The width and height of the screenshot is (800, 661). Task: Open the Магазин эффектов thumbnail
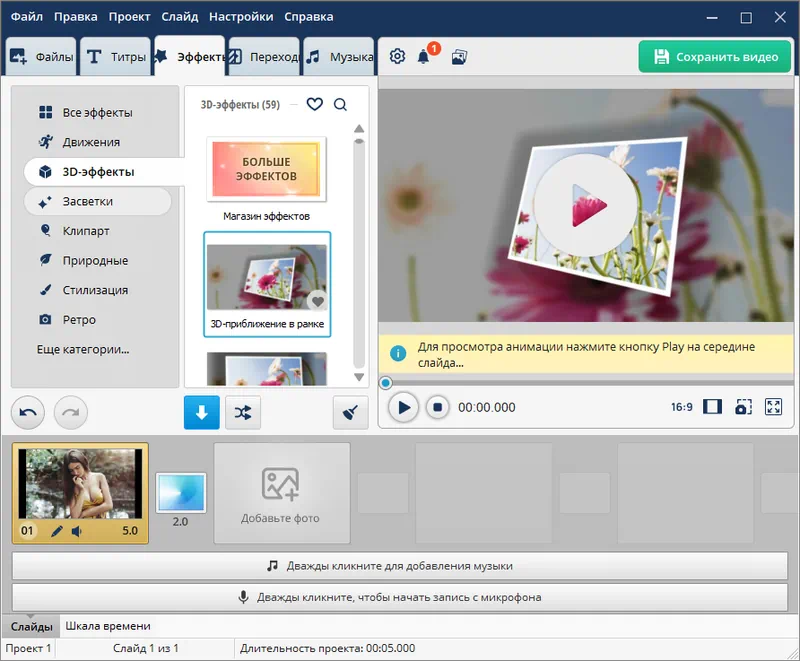pos(266,169)
